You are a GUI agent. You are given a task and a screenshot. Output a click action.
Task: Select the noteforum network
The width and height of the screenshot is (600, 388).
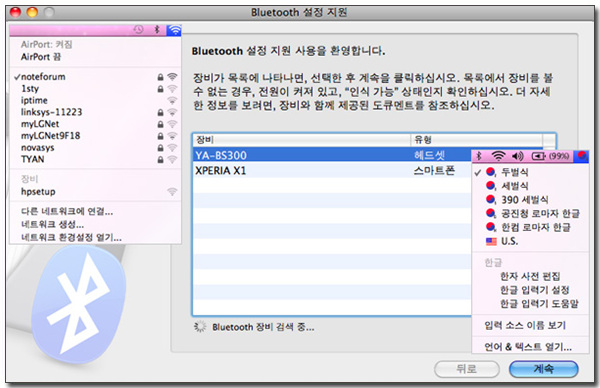pos(95,77)
